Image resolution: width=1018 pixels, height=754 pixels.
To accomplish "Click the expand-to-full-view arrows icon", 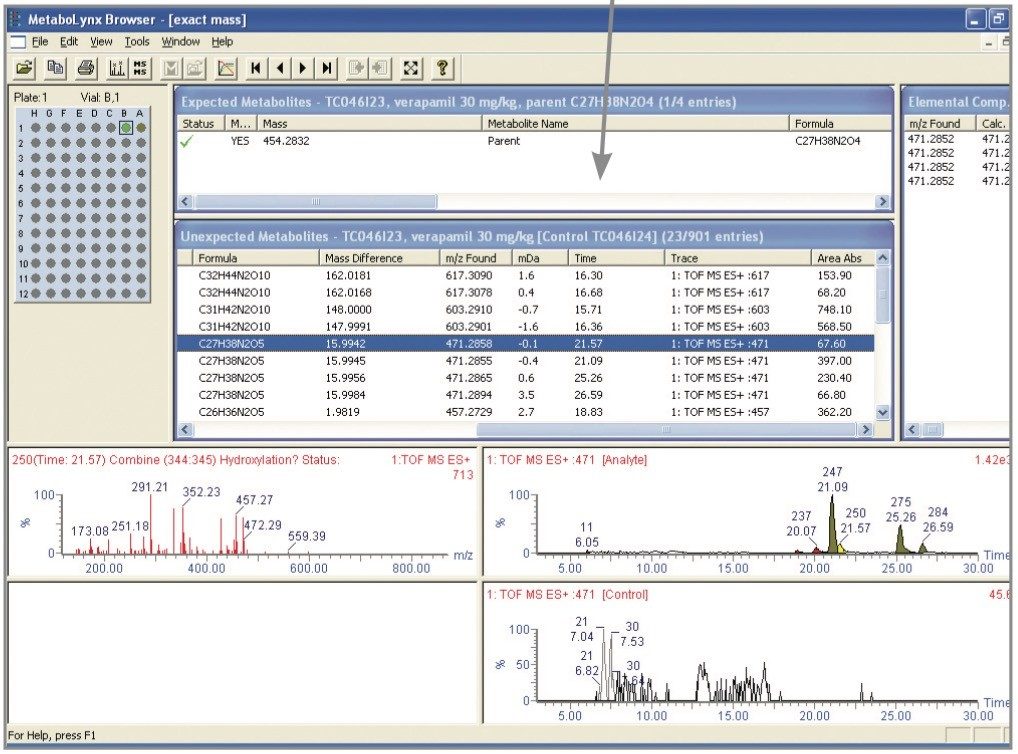I will point(411,68).
